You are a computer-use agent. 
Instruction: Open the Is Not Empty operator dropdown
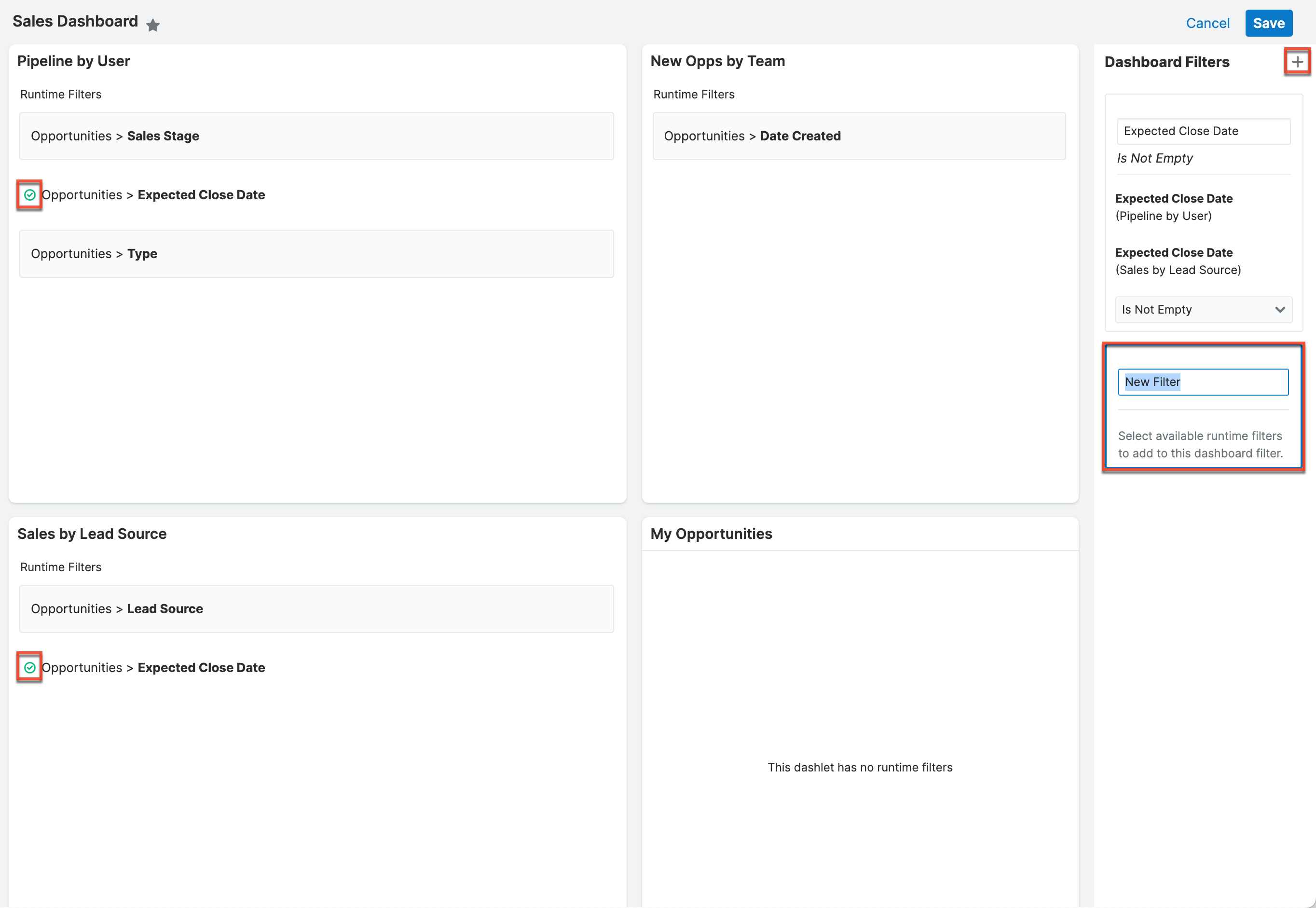coord(1203,309)
